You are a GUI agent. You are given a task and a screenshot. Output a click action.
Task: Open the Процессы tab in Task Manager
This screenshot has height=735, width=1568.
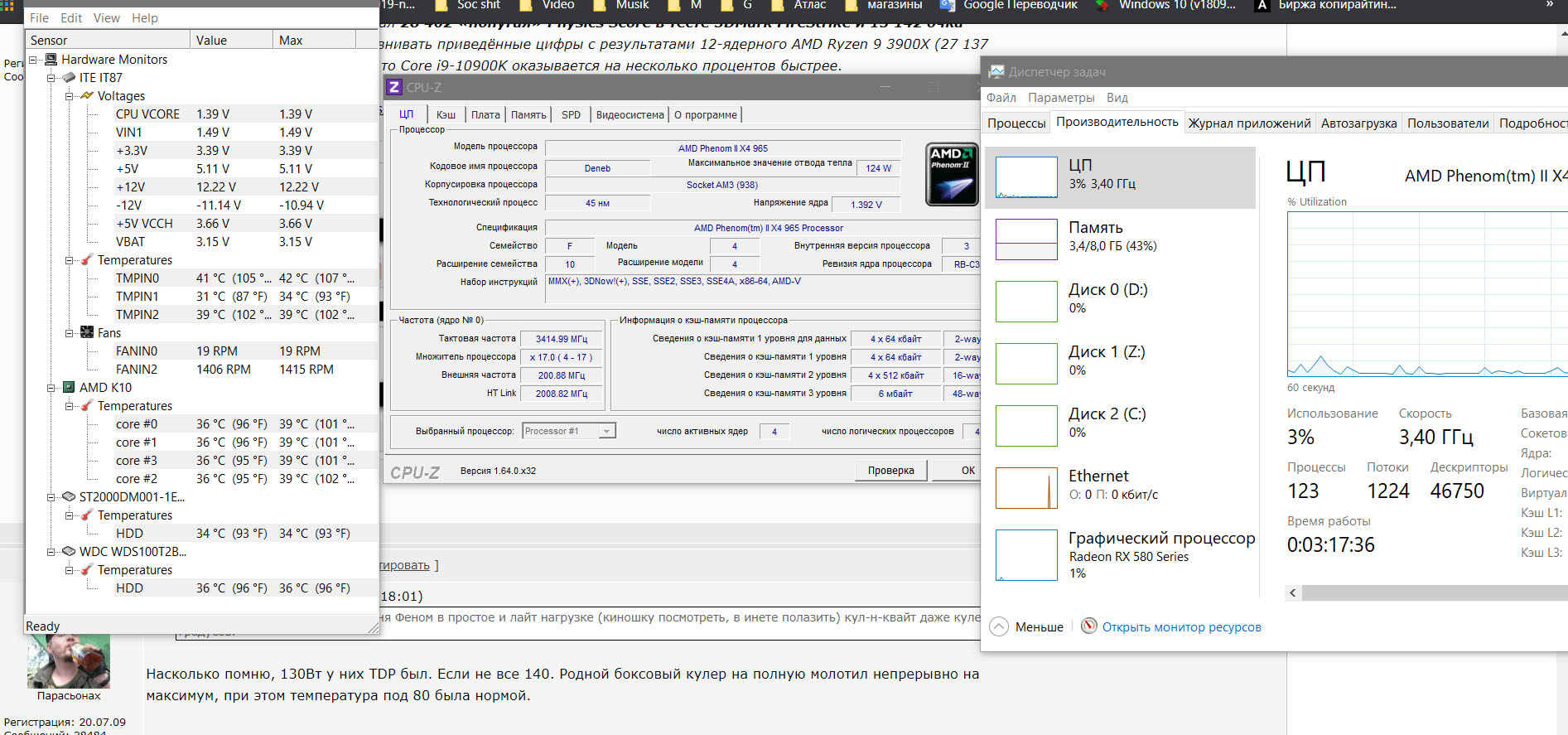(x=1016, y=123)
